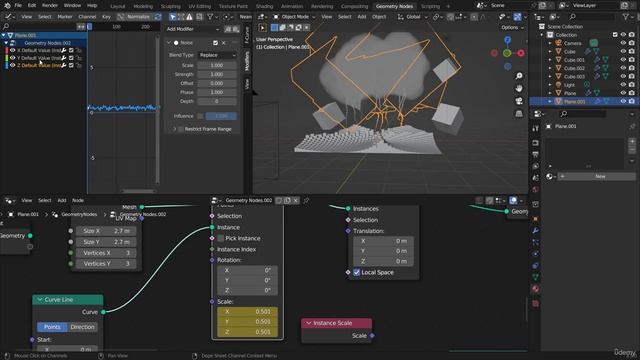Click the select box tool icon in viewport header

[x=262, y=28]
